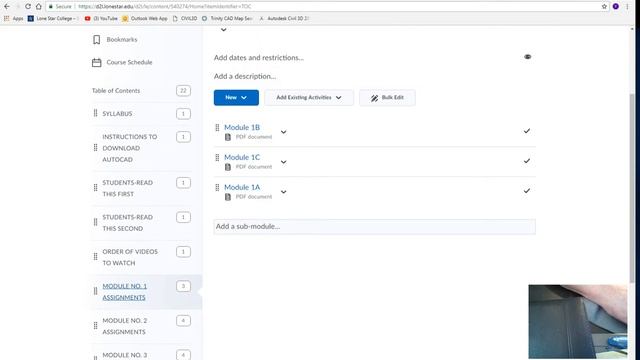
Task: Select MODULE NO. 1 ASSIGNMENTS in sidebar
Action: pyautogui.click(x=124, y=292)
